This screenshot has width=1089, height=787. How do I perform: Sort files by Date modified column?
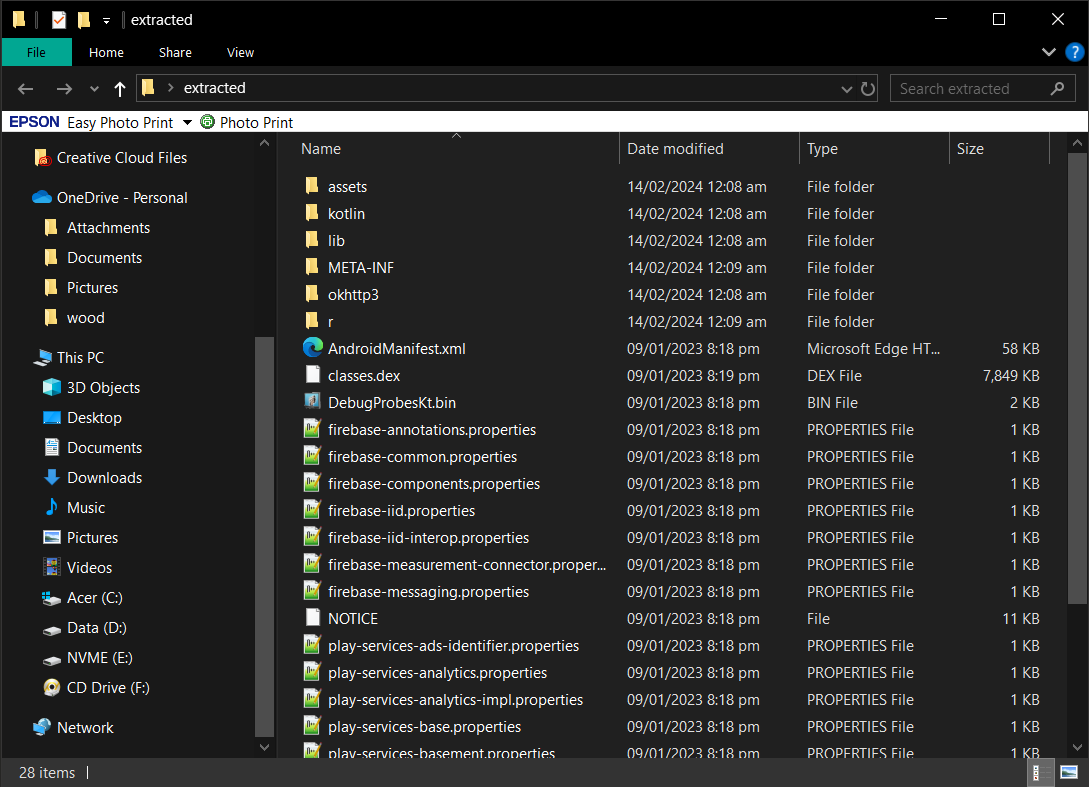pyautogui.click(x=675, y=148)
